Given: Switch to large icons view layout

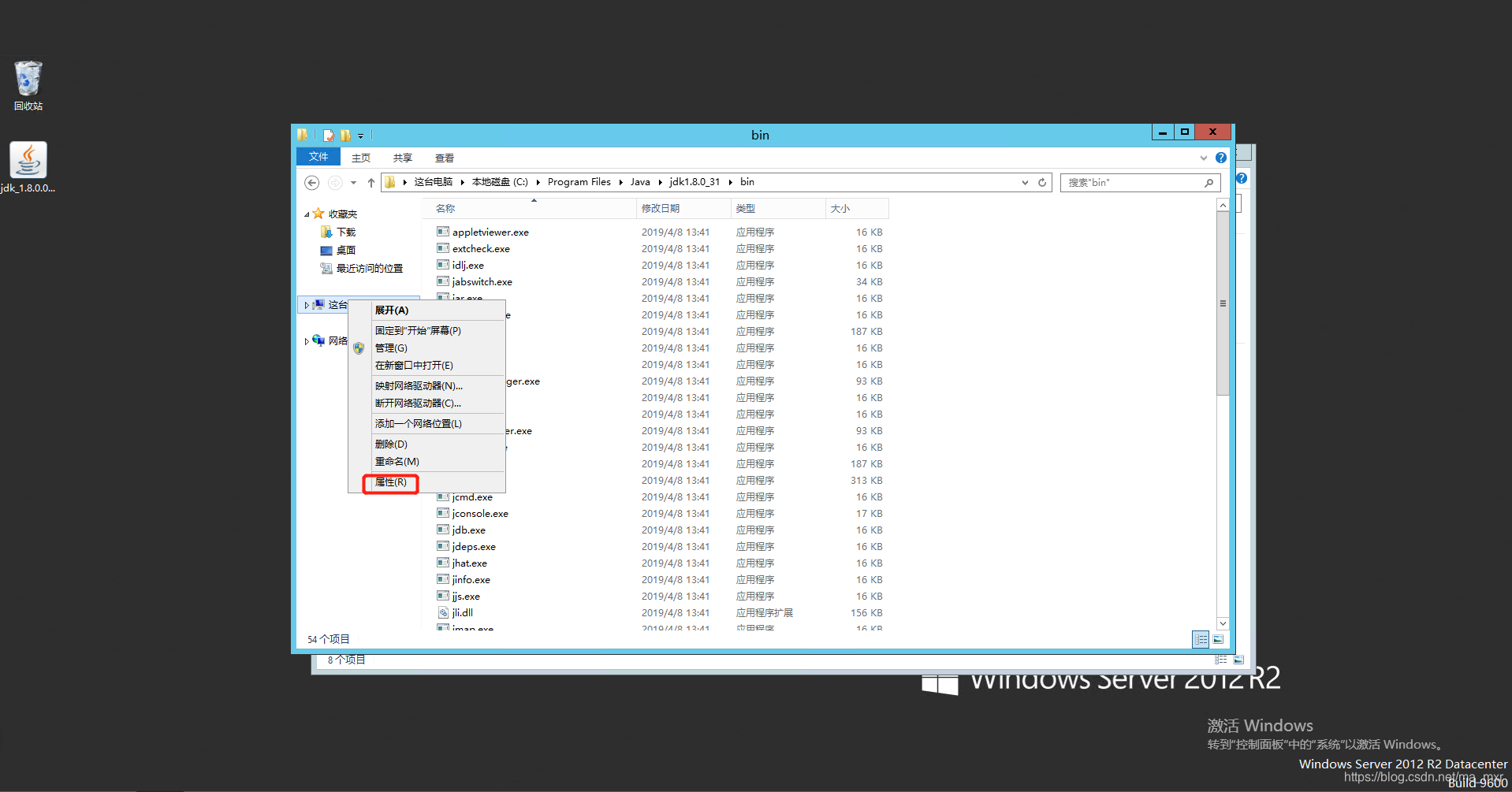Looking at the screenshot, I should pyautogui.click(x=1219, y=639).
